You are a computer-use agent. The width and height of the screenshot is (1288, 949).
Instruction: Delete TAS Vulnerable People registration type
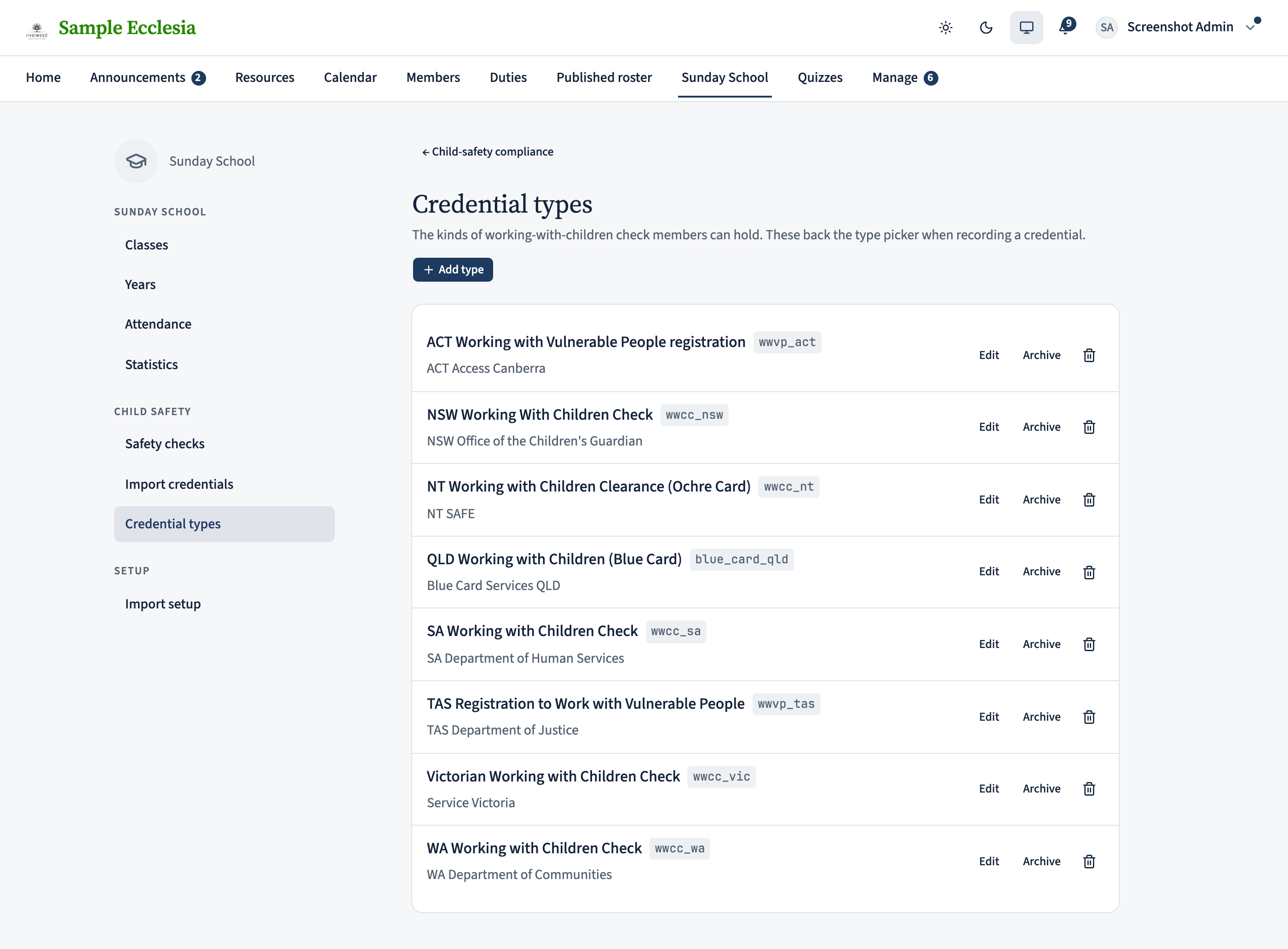point(1089,717)
